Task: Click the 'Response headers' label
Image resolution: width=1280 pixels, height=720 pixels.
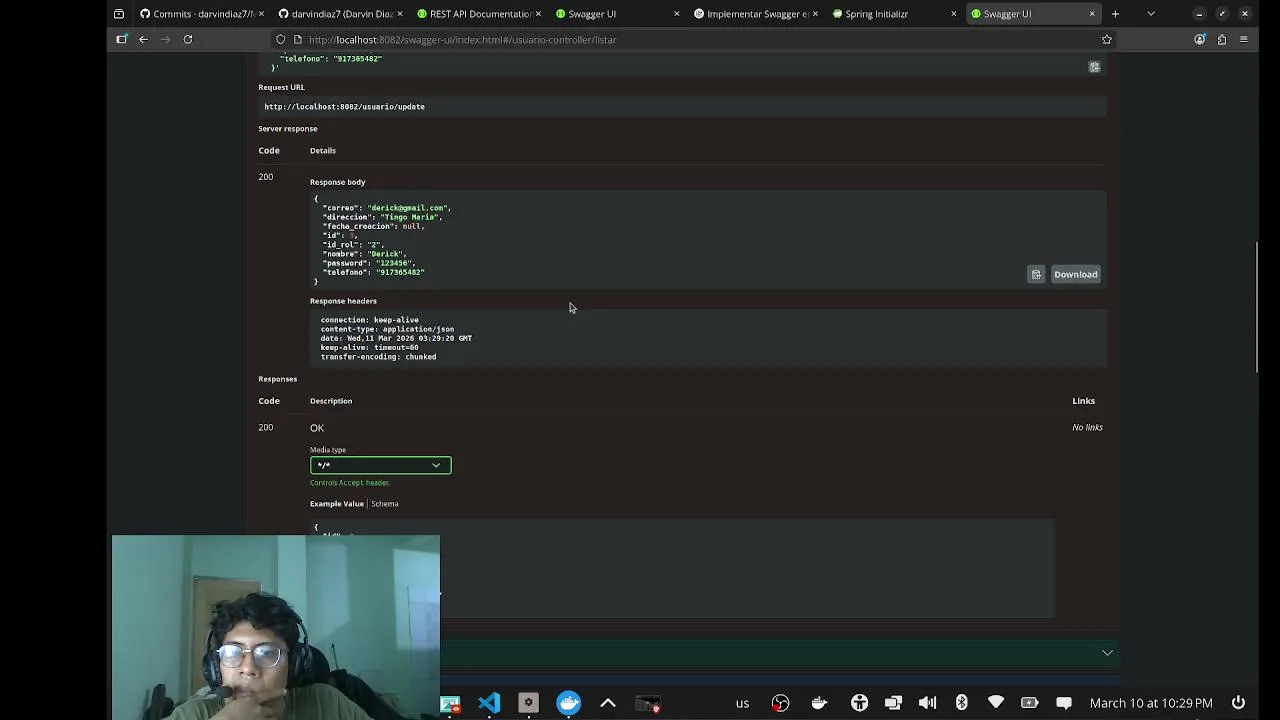Action: (x=343, y=301)
